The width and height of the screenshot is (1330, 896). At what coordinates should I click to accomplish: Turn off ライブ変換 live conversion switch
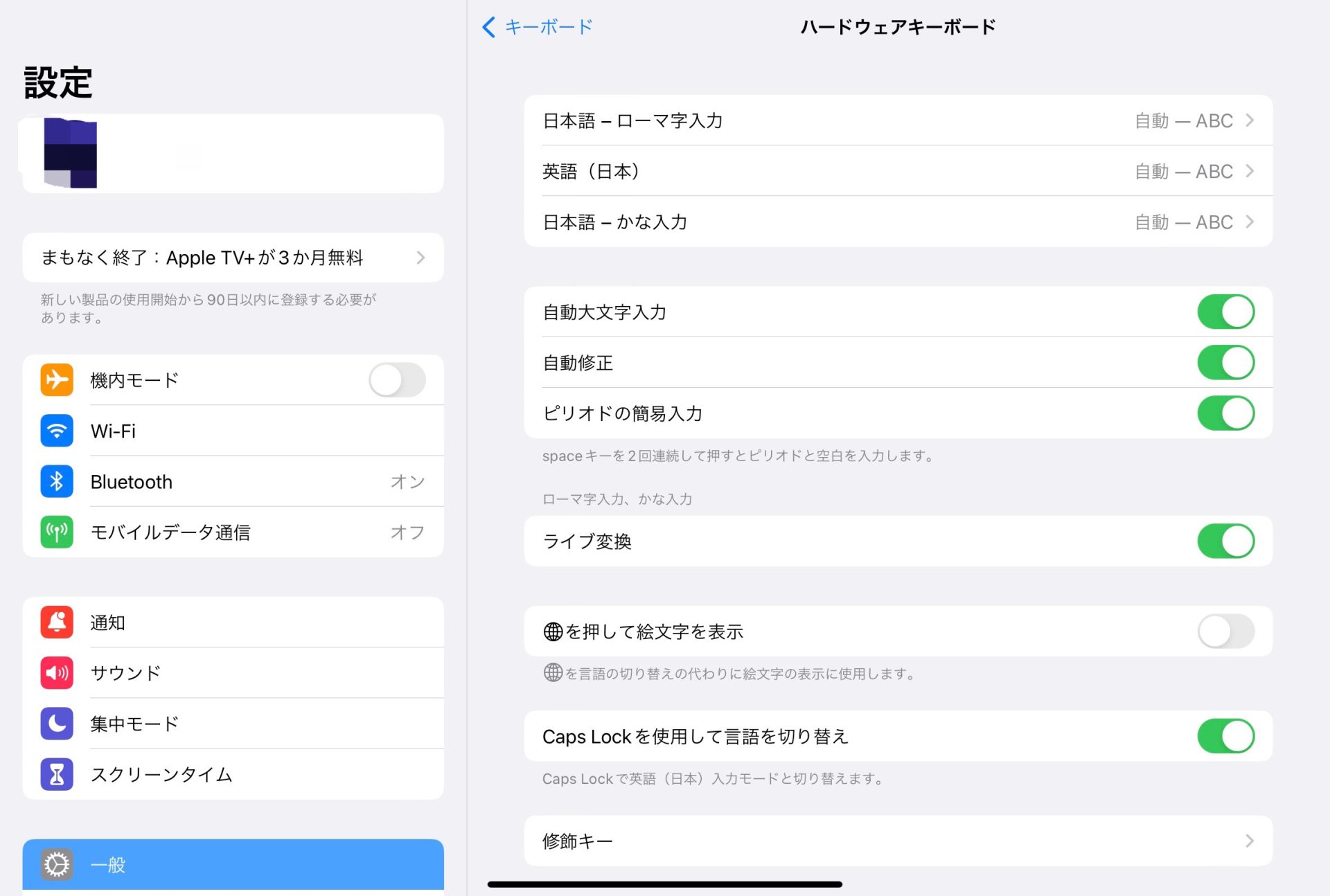pos(1225,541)
